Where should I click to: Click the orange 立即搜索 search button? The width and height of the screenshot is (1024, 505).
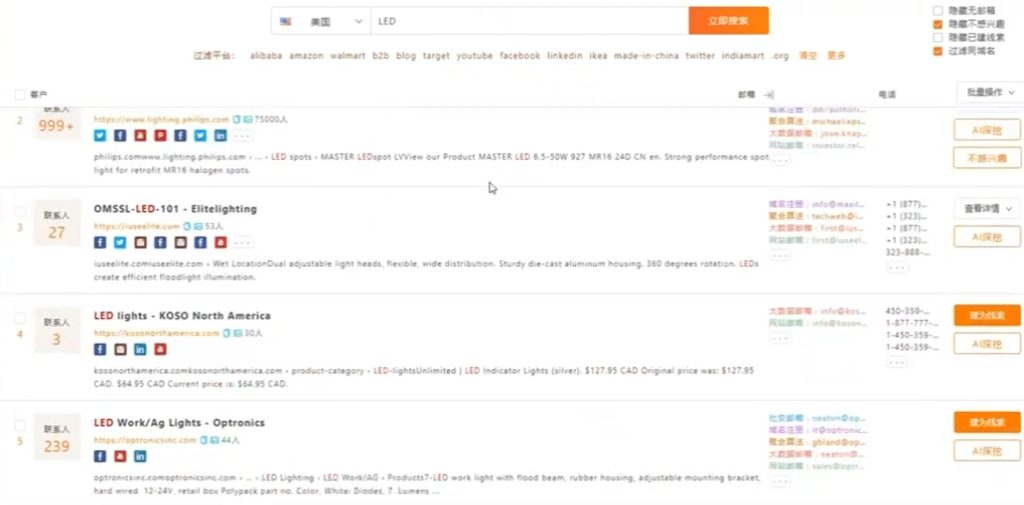728,21
